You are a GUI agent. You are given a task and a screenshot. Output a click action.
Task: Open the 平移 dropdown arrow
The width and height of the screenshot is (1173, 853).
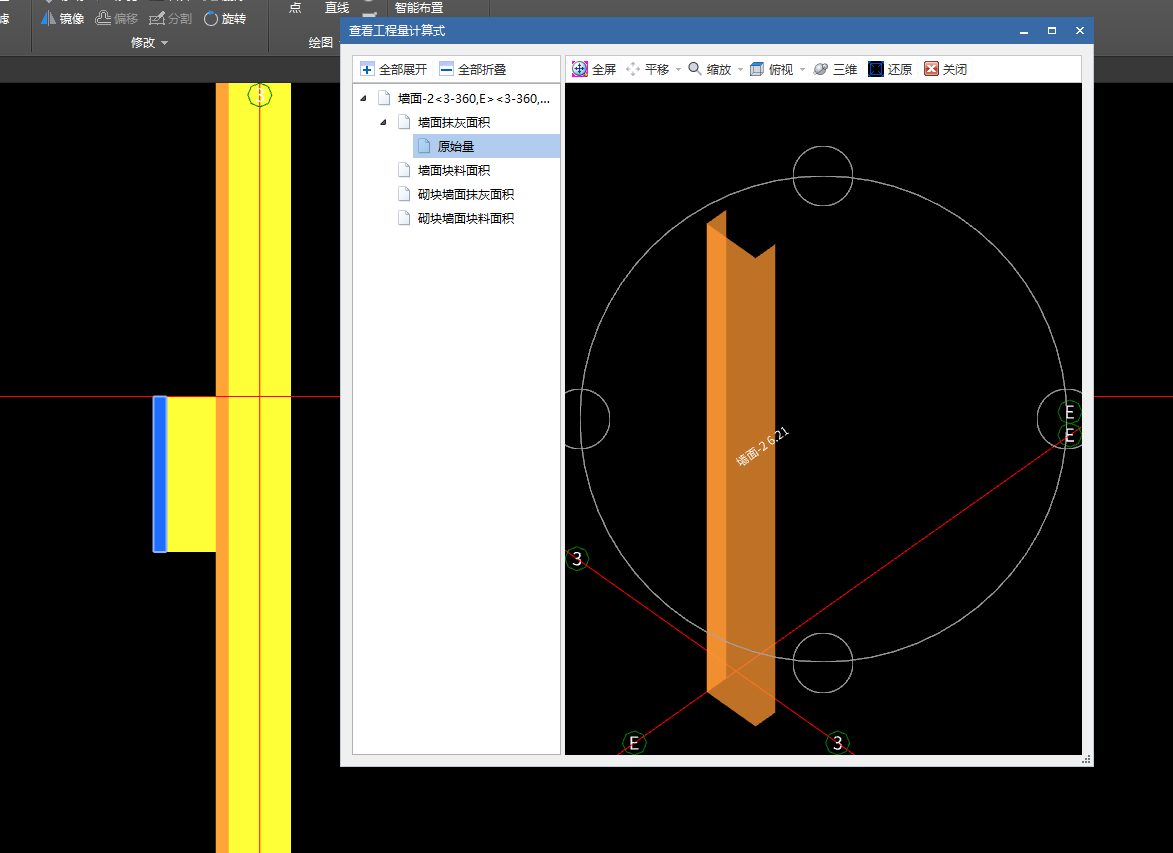(x=679, y=70)
